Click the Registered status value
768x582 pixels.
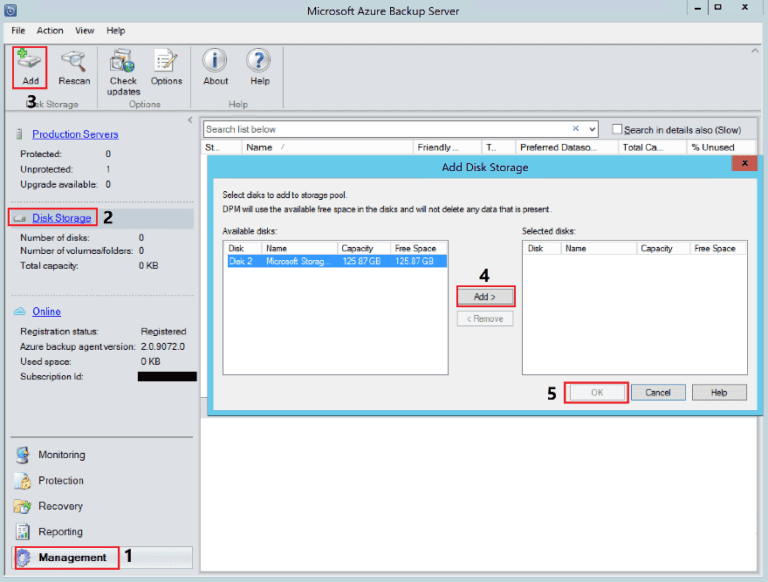164,332
